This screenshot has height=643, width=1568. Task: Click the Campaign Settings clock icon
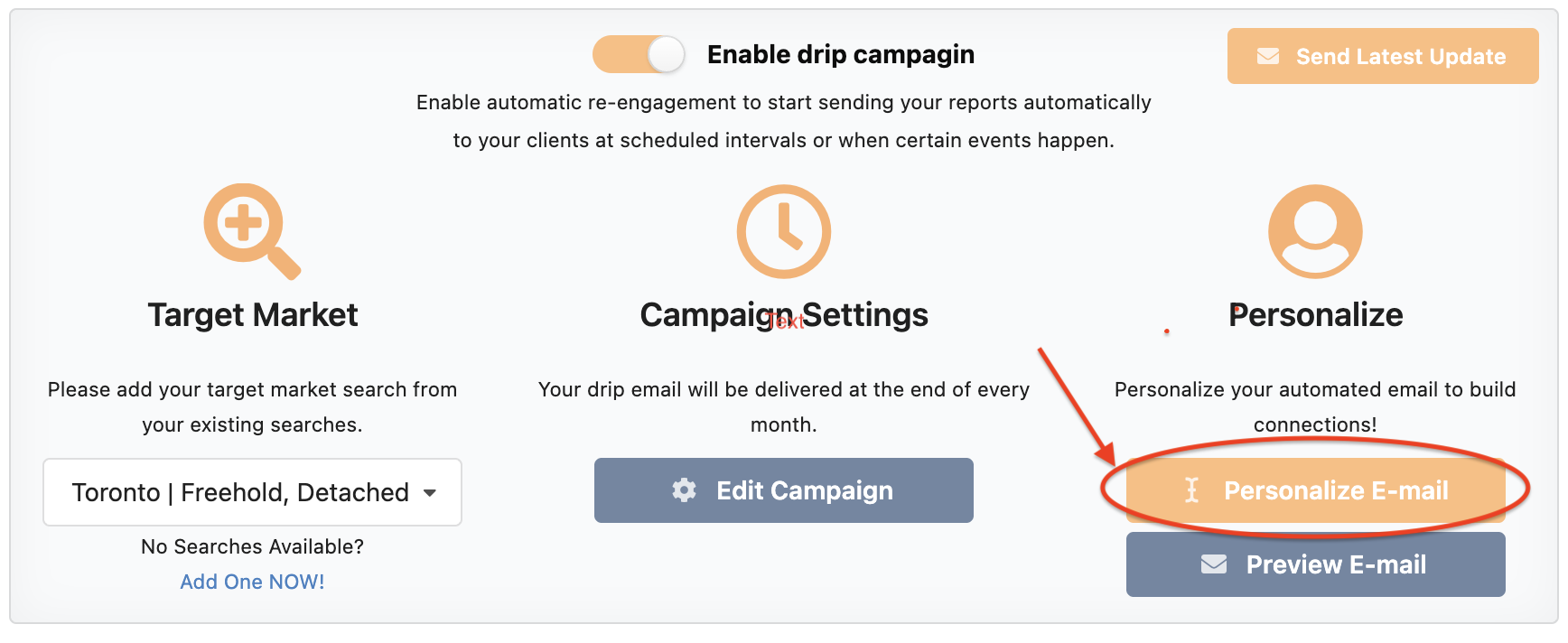784,231
